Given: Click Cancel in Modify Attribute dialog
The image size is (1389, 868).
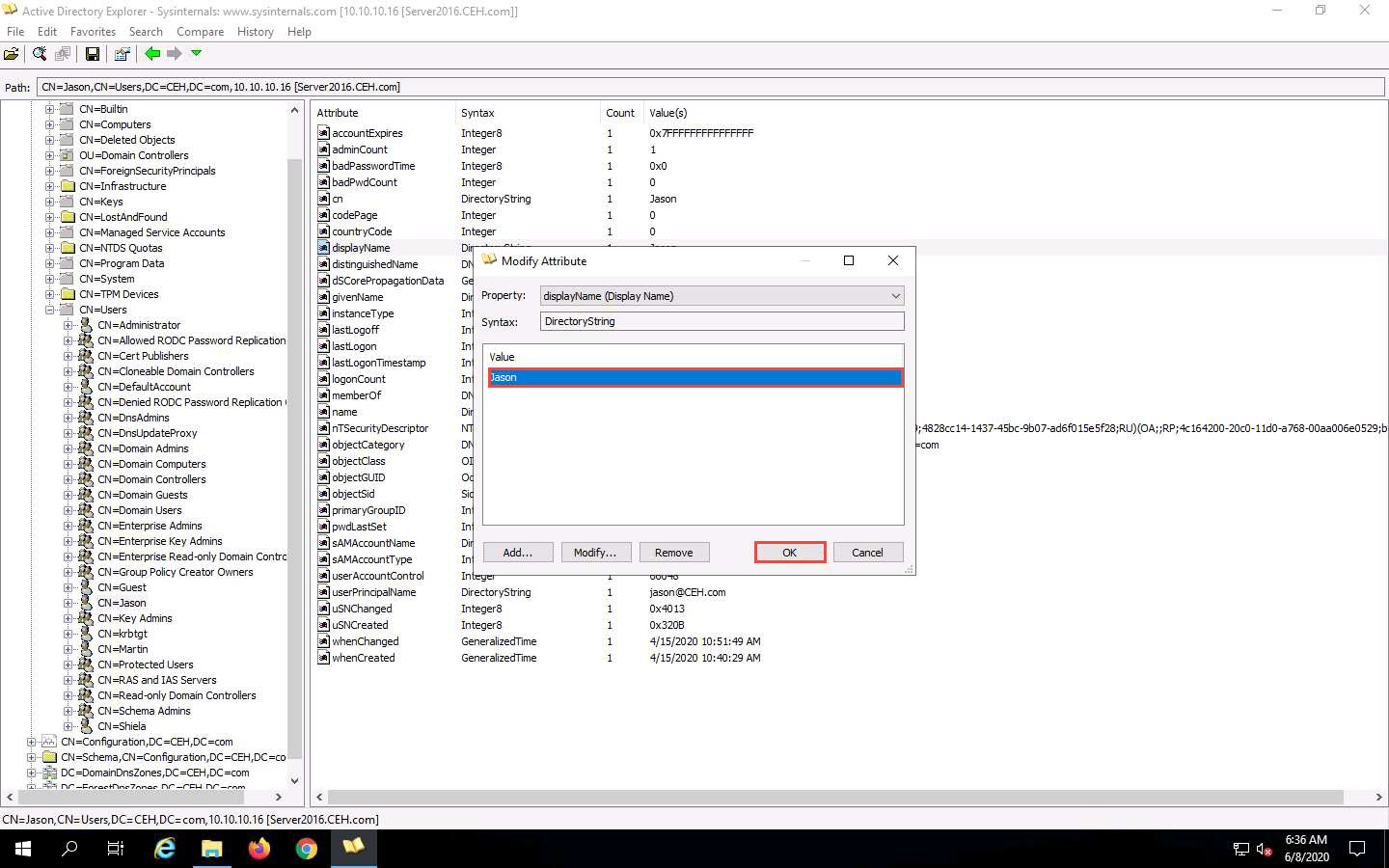Looking at the screenshot, I should pos(867,553).
